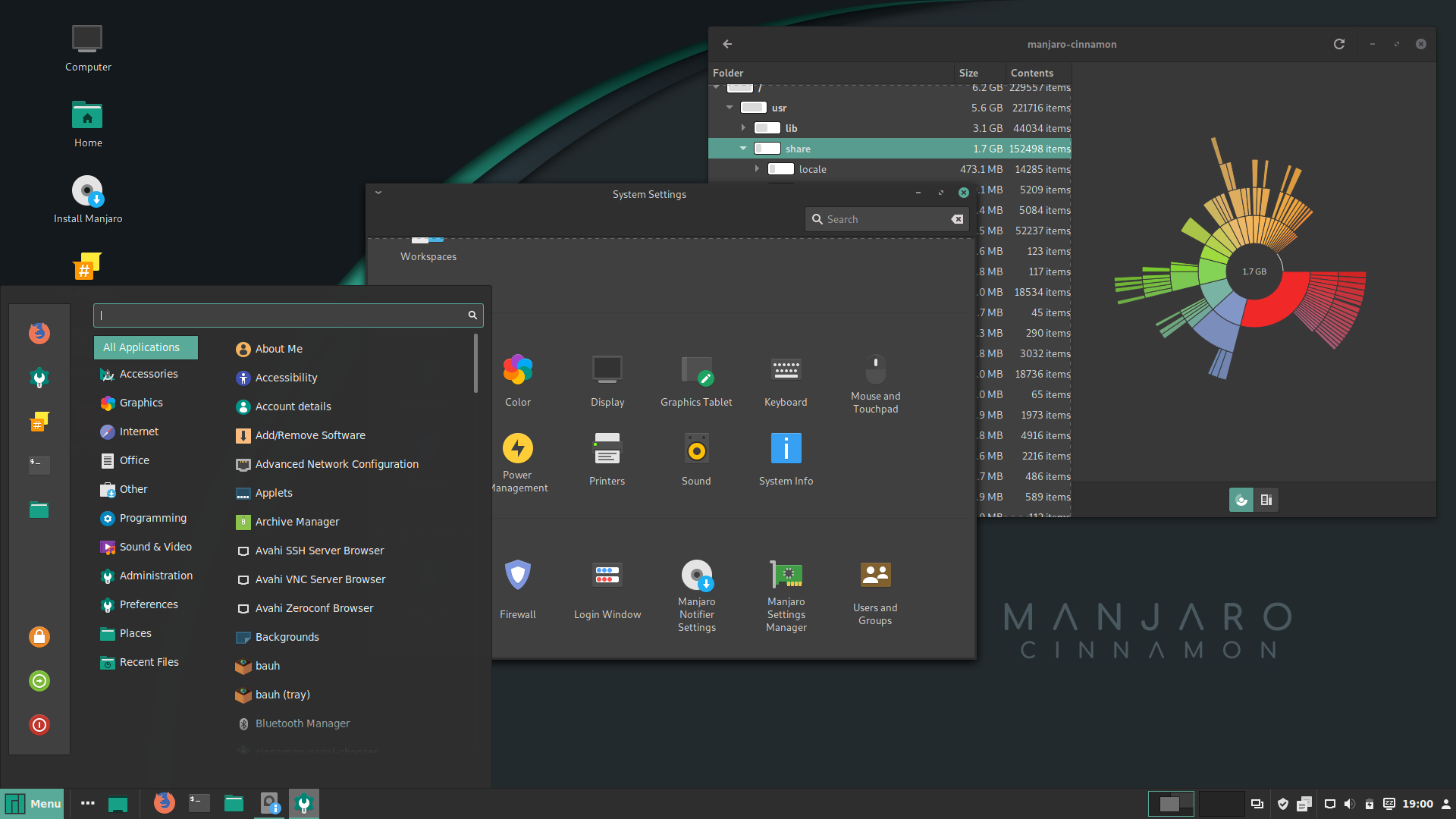Switch to treemap chart view

[1266, 500]
